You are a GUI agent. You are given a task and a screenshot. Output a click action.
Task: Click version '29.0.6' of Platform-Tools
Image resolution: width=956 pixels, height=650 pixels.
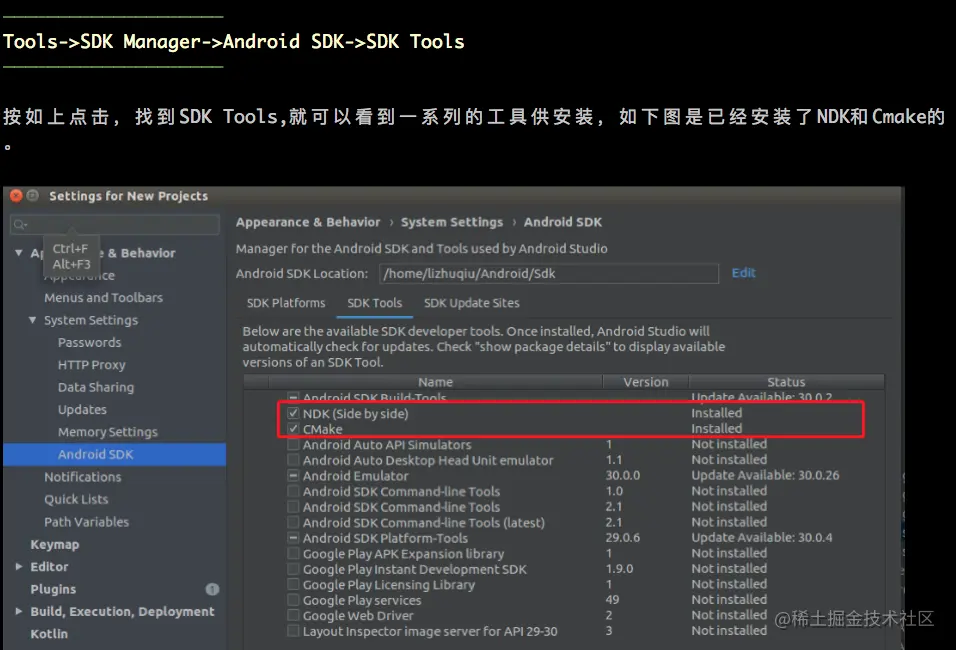(622, 537)
